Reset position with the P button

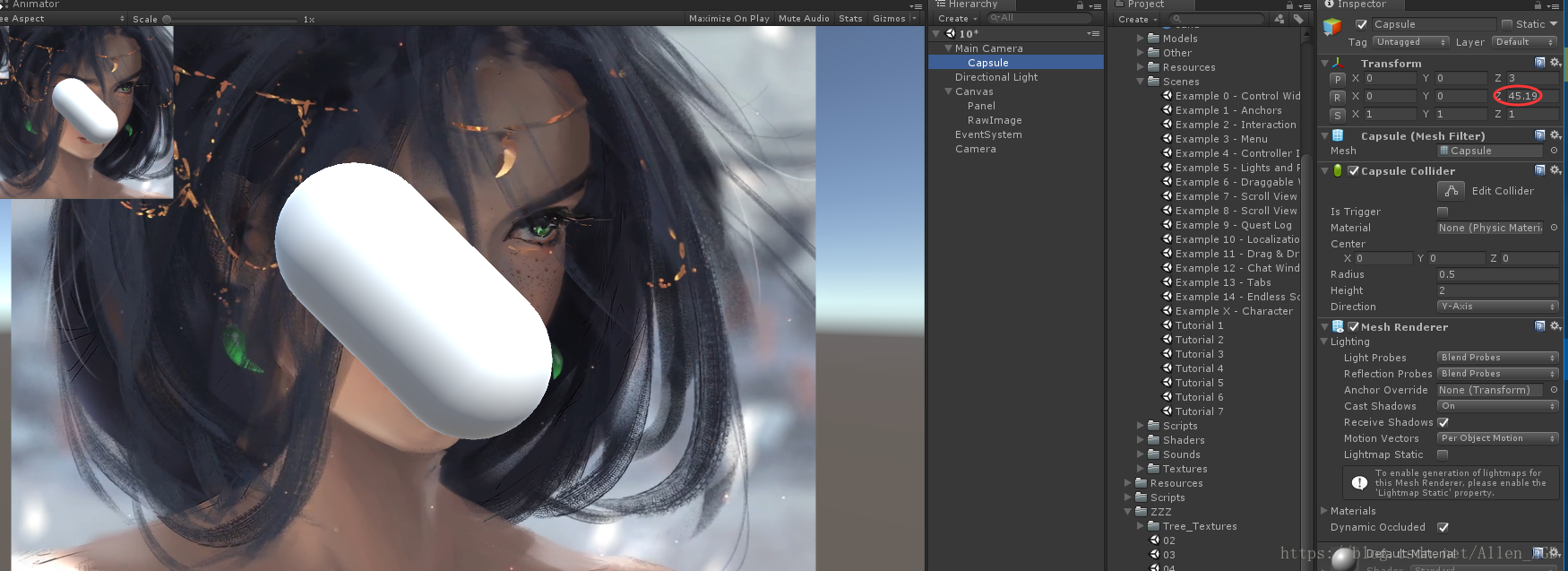(1338, 79)
